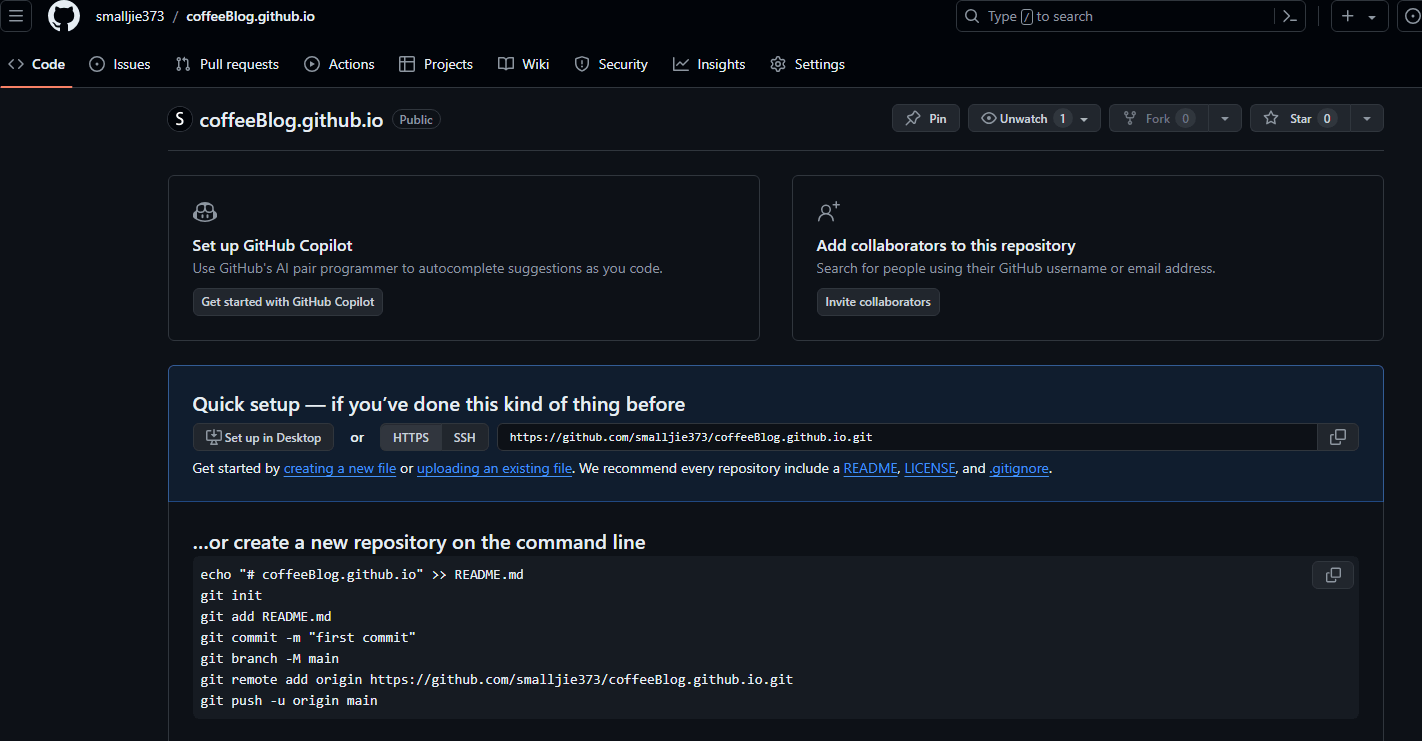
Task: Click Set up in Desktop
Action: 263,437
